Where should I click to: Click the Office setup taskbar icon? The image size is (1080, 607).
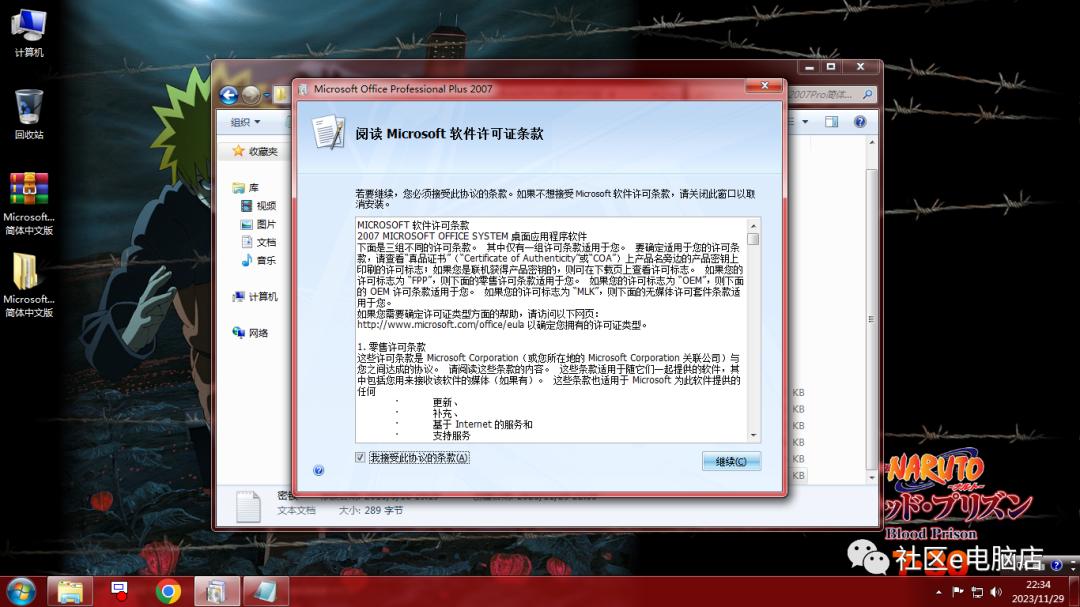(217, 592)
